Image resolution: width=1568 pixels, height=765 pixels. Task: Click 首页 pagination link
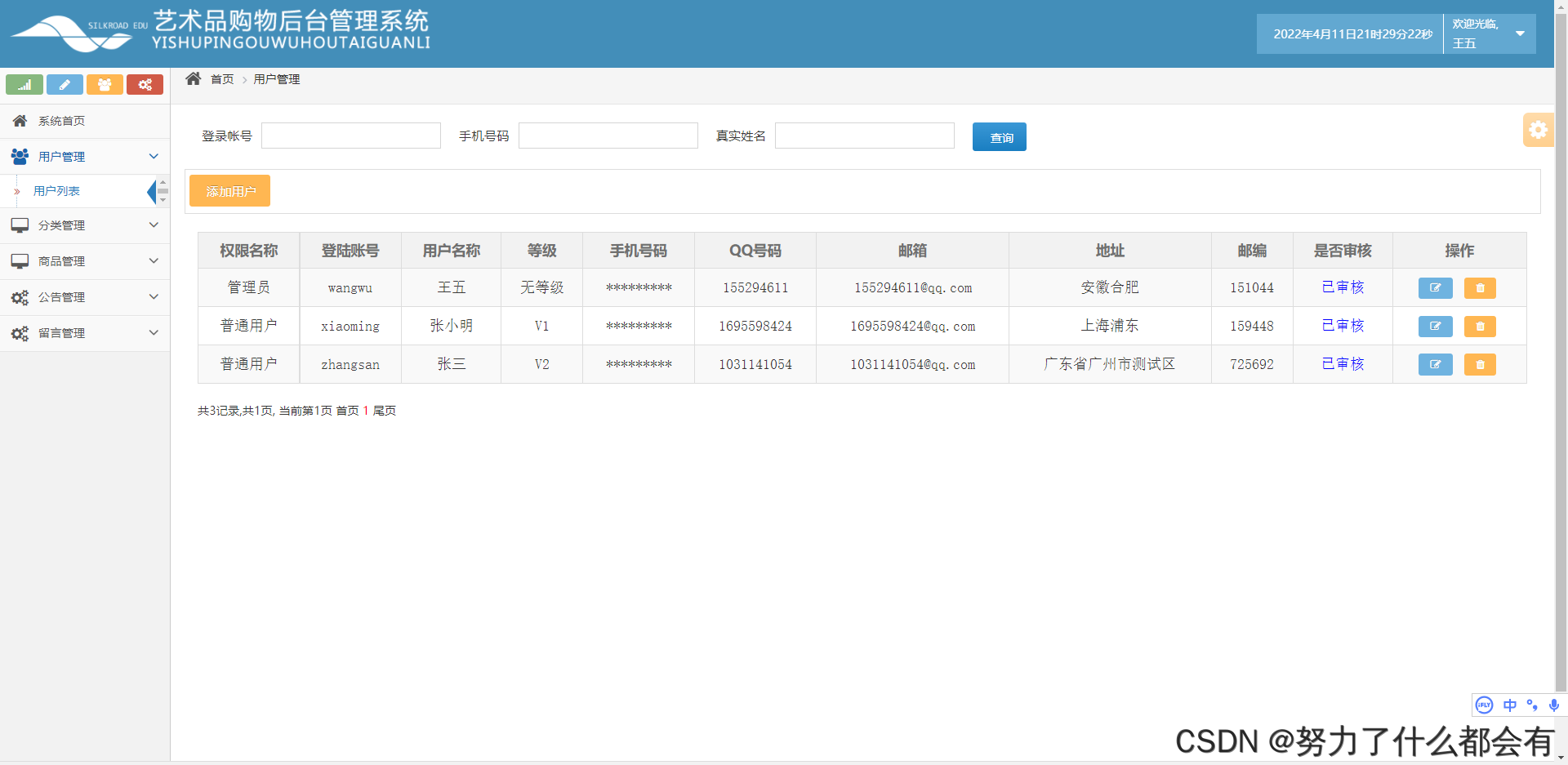click(x=347, y=411)
